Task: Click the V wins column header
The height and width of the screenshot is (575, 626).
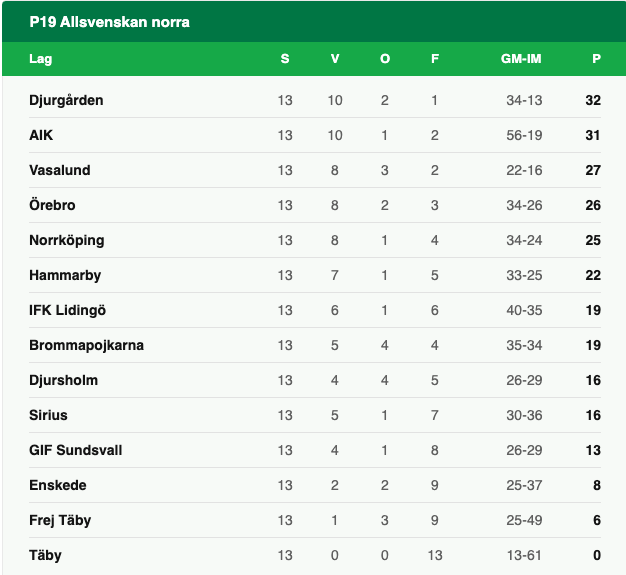Action: pyautogui.click(x=335, y=59)
